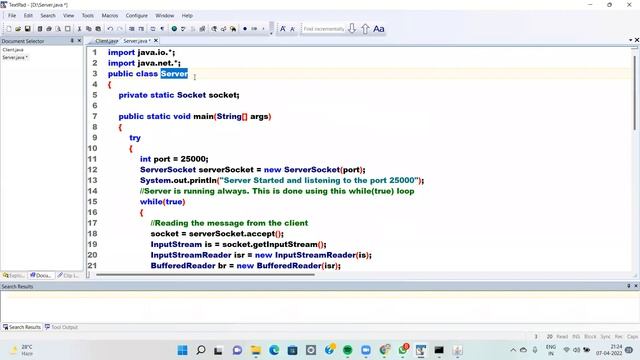The height and width of the screenshot is (360, 640).
Task: Increase font size with large A icon
Action: (x=282, y=29)
